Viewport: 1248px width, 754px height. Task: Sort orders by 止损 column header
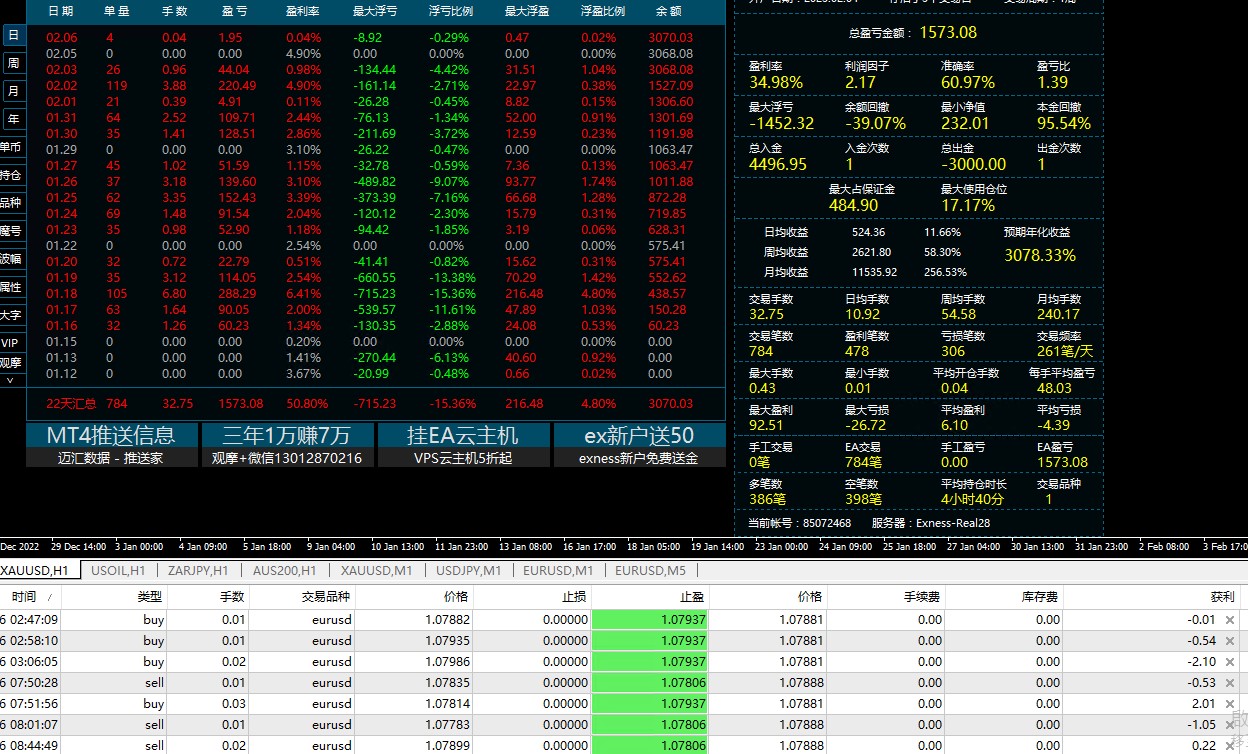[x=533, y=596]
